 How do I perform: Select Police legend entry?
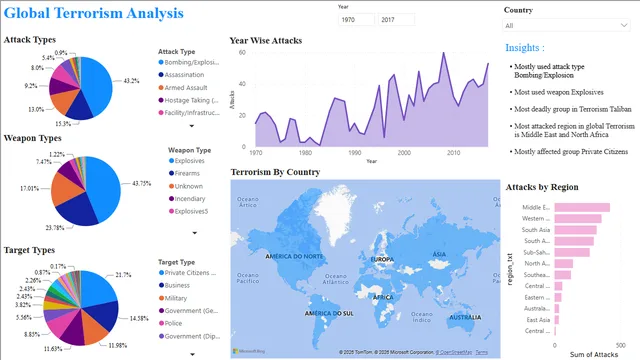click(170, 323)
